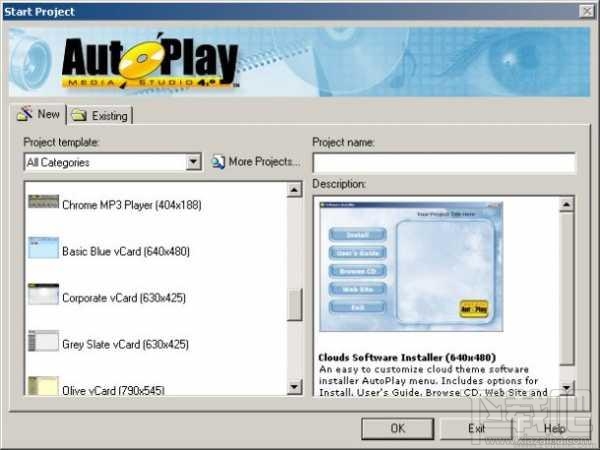Switch to the Existing tab
Screen dimensions: 600x450
(x=99, y=115)
